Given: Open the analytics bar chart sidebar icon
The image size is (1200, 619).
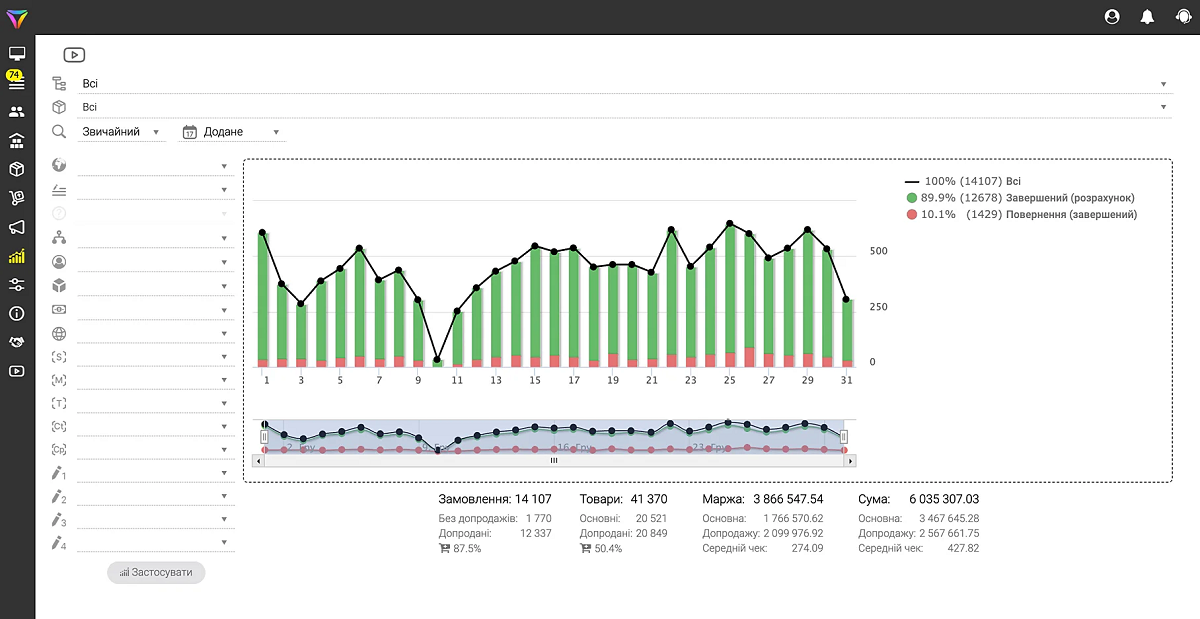Looking at the screenshot, I should tap(16, 256).
